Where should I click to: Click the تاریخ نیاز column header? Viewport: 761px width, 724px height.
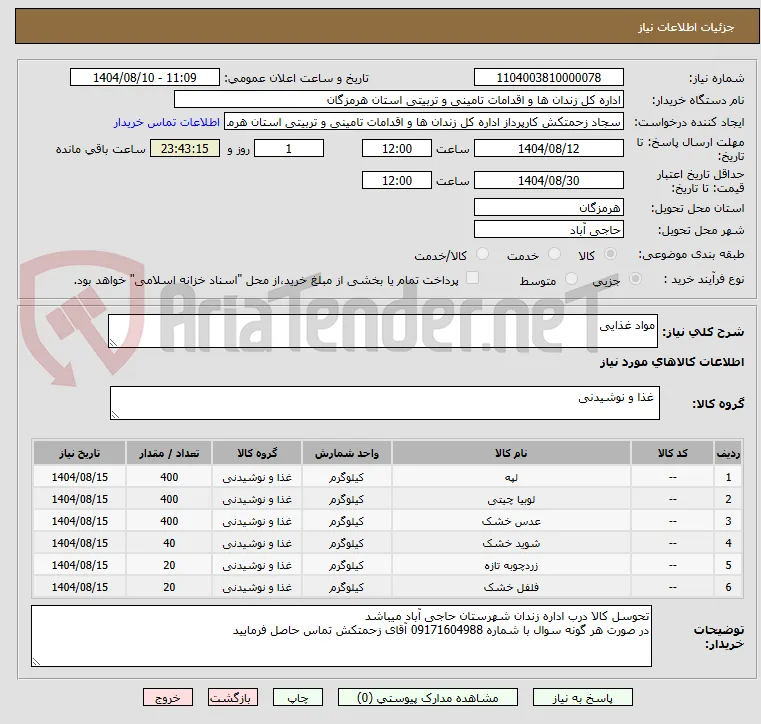click(x=80, y=453)
